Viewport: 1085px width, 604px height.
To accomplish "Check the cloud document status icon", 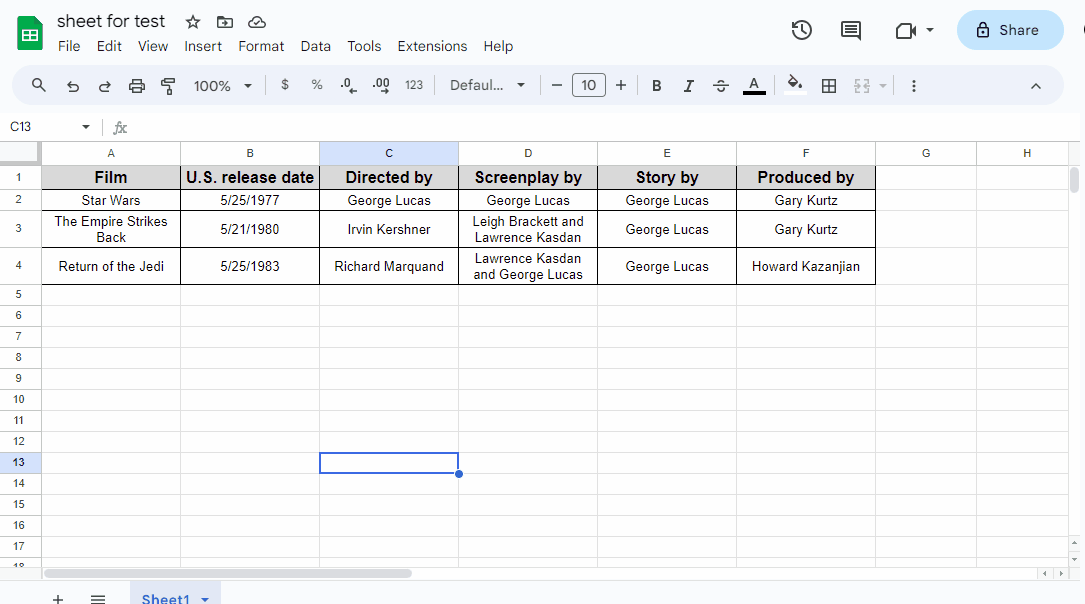I will (257, 22).
